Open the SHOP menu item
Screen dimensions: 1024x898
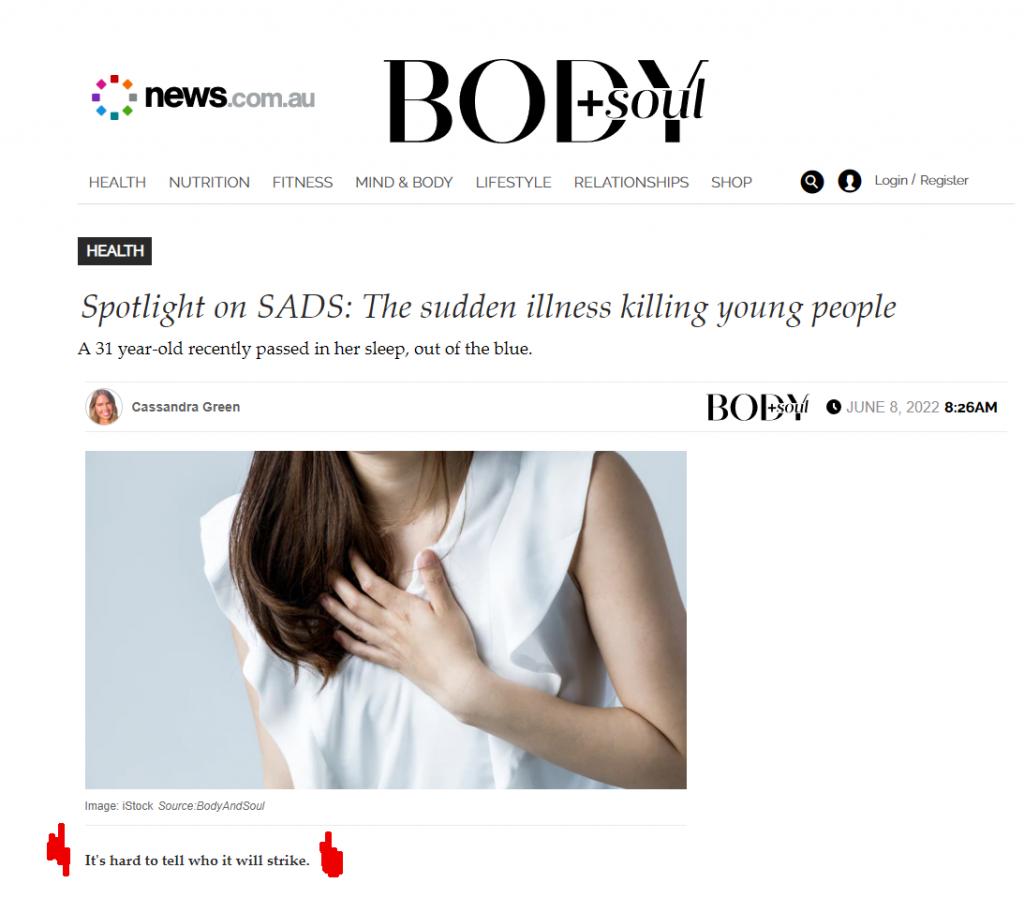[x=731, y=182]
